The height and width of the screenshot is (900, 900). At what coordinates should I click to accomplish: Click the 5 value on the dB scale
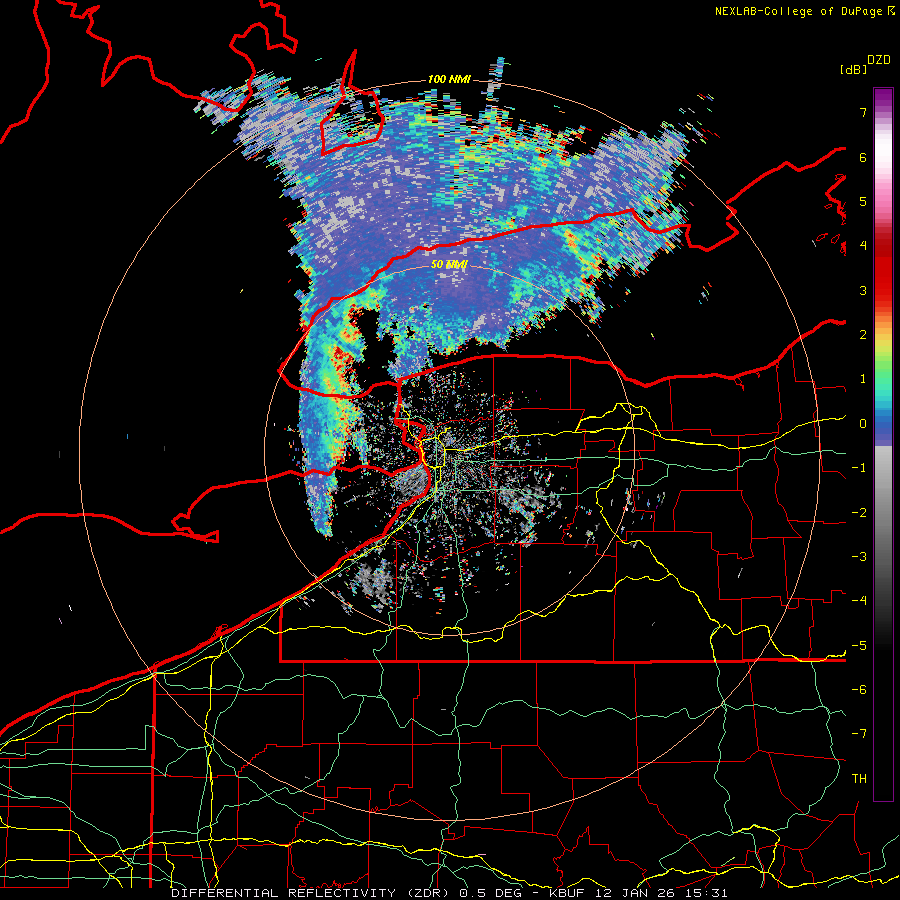[863, 201]
